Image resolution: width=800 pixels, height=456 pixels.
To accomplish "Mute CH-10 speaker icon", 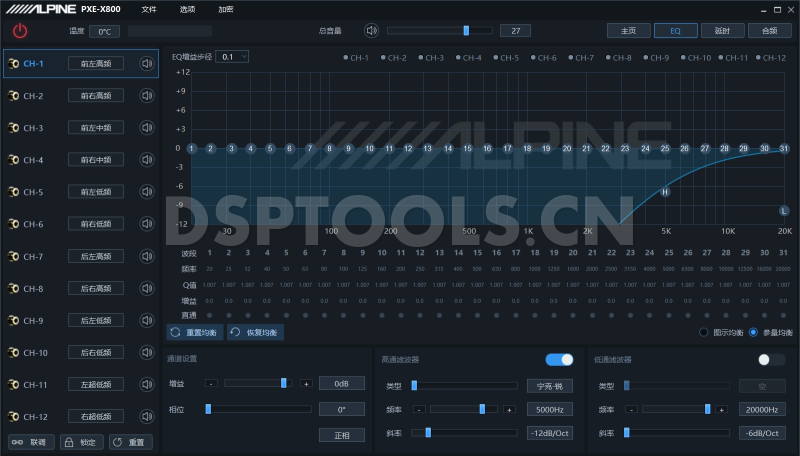I will click(x=147, y=352).
